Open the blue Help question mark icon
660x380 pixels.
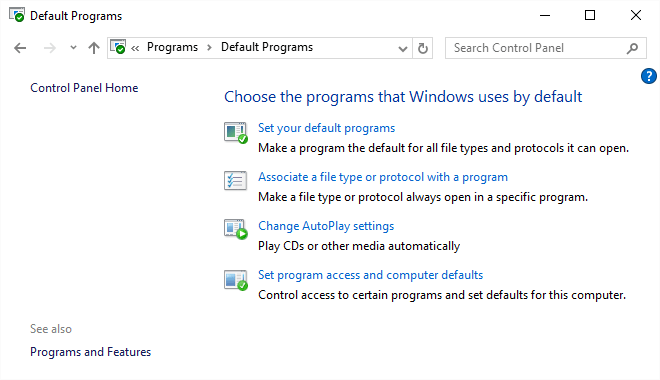(x=649, y=76)
